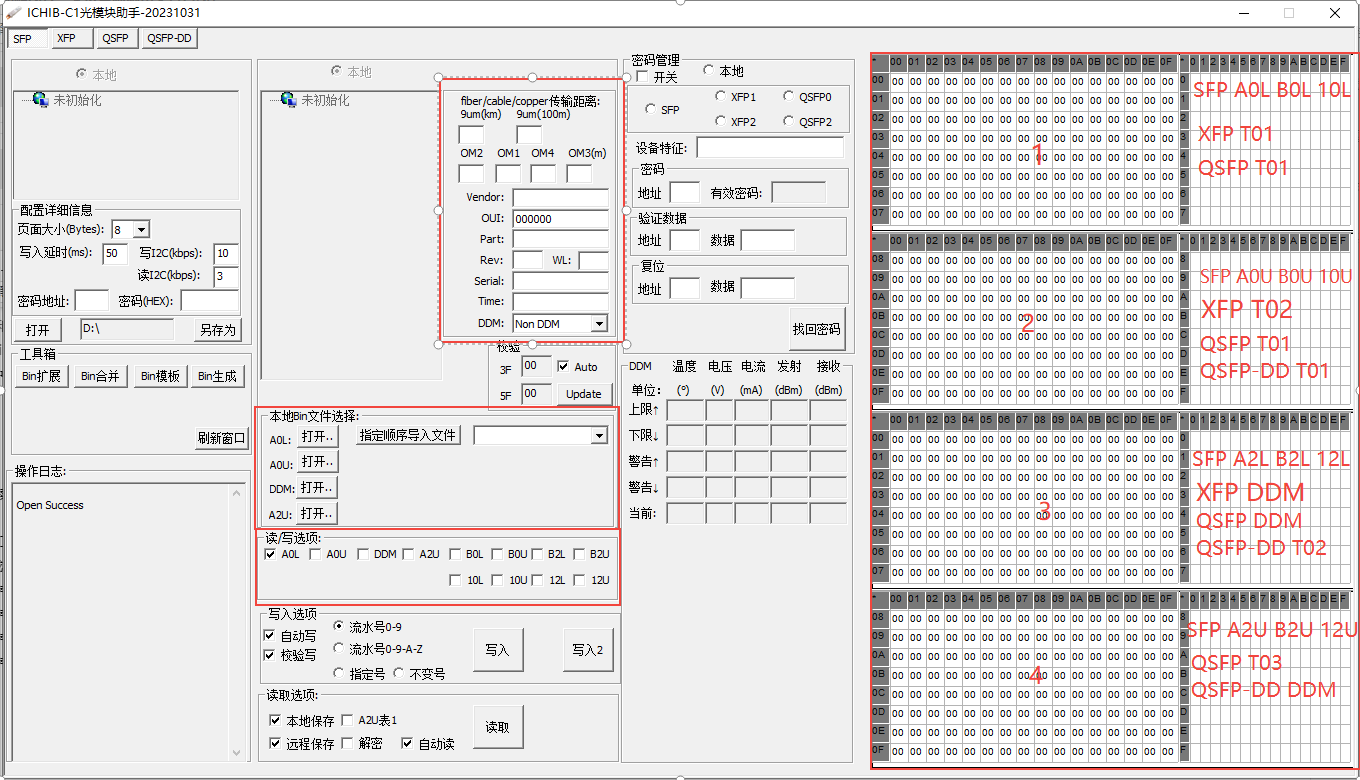Uncheck the 自动写 option
The height and width of the screenshot is (780, 1360).
[269, 636]
